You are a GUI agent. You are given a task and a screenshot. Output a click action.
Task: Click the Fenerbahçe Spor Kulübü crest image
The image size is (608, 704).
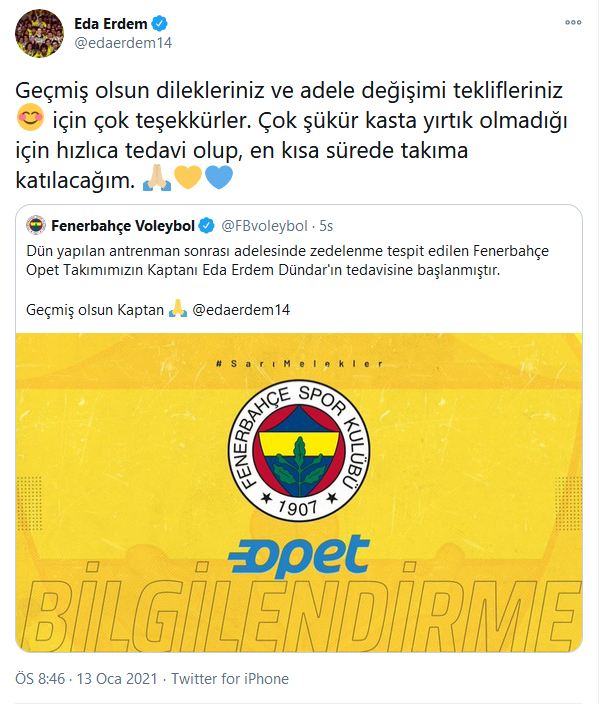(299, 450)
